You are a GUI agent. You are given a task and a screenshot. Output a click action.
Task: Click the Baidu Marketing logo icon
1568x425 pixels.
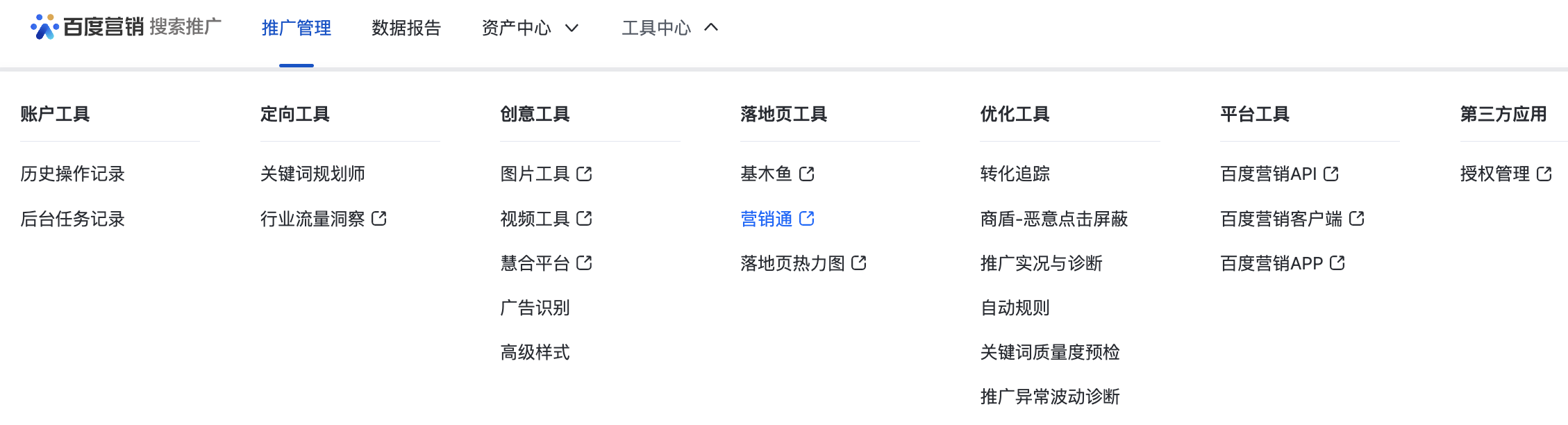pyautogui.click(x=44, y=27)
